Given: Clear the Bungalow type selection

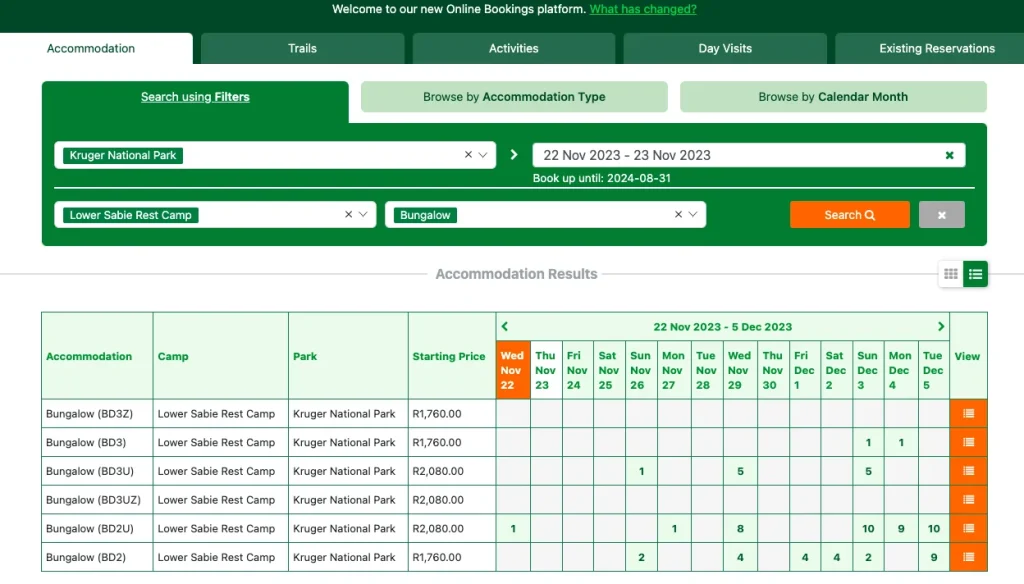Looking at the screenshot, I should (678, 214).
